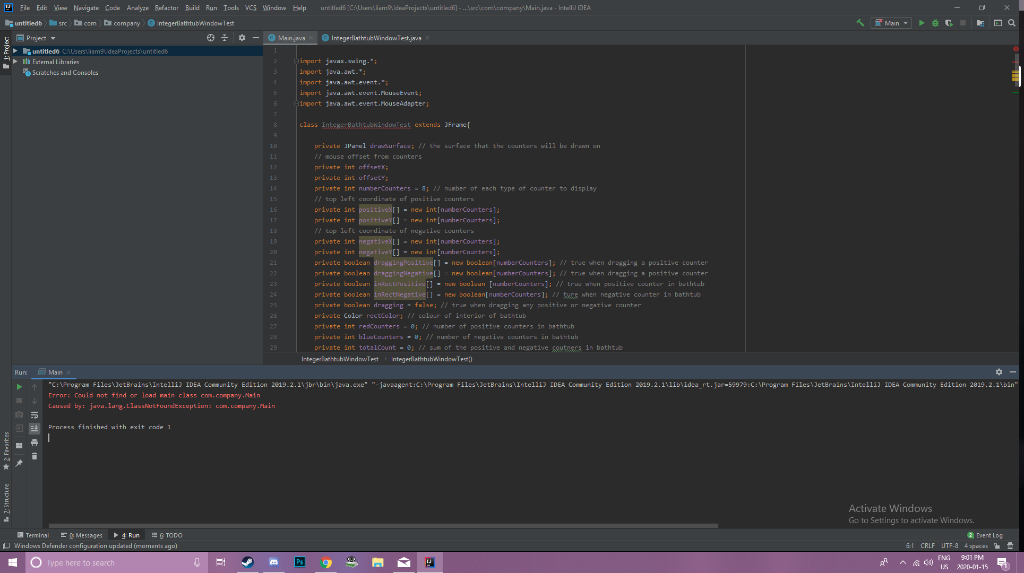
Task: Click Locate/Select Opened File target icon
Action: click(x=210, y=38)
